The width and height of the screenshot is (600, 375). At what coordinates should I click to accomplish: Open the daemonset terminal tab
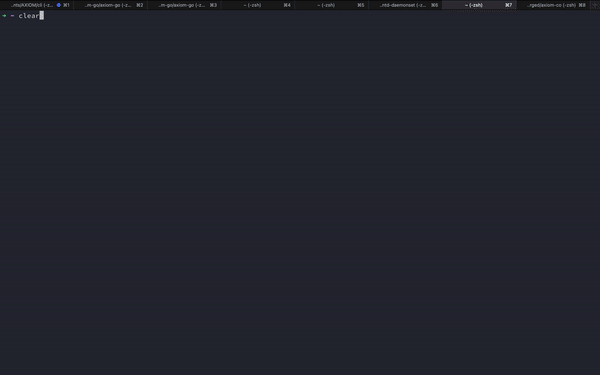coord(405,5)
